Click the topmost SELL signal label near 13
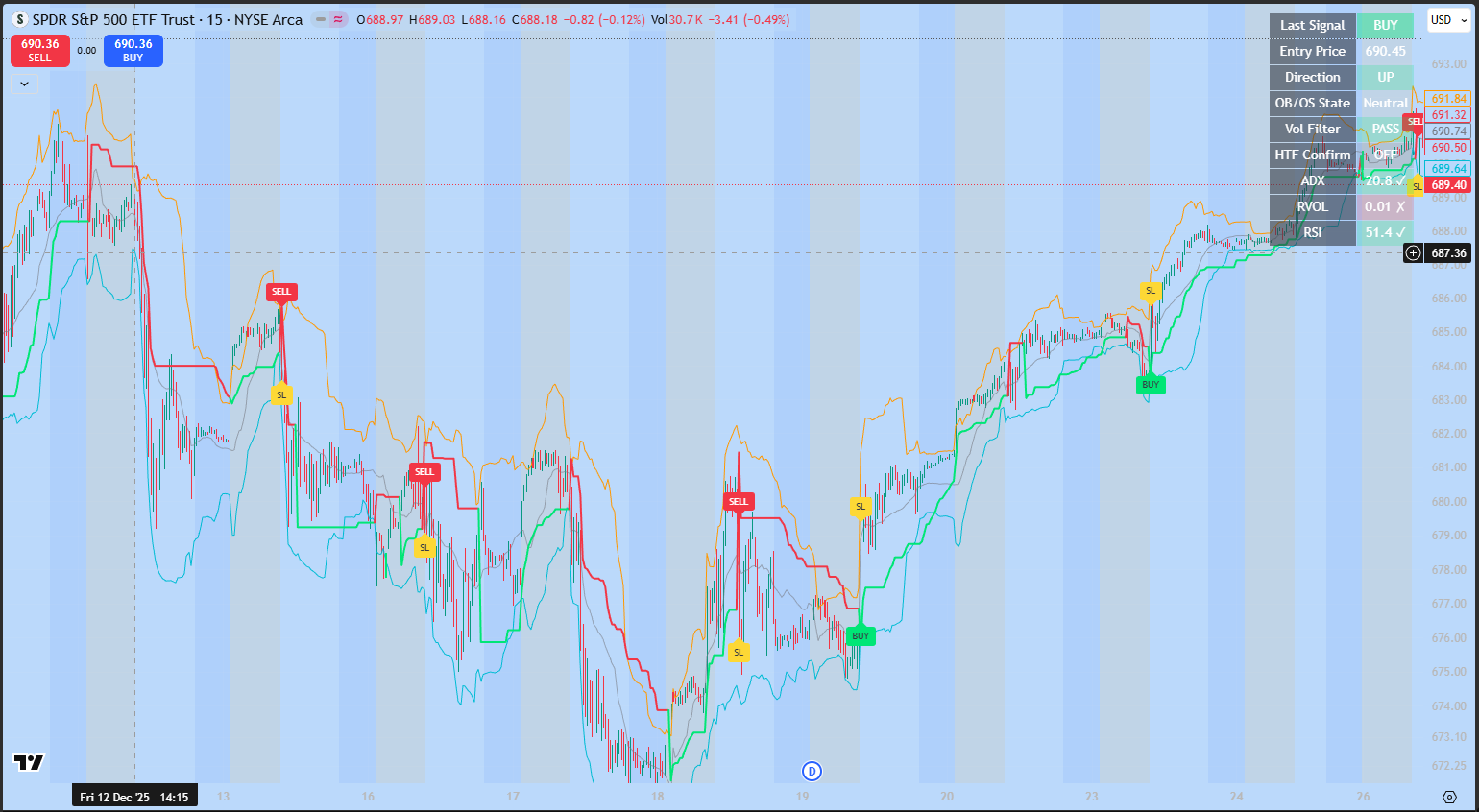This screenshot has width=1479, height=812. pyautogui.click(x=281, y=292)
